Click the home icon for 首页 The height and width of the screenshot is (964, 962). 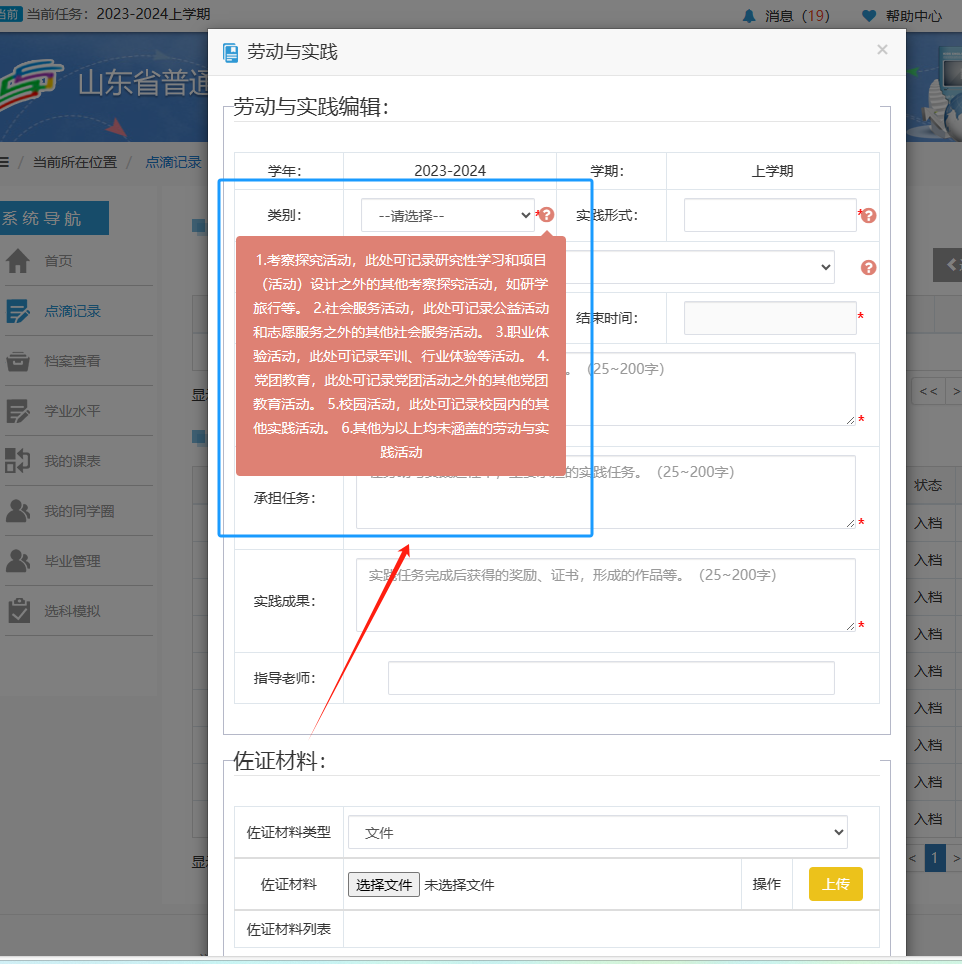pyautogui.click(x=18, y=261)
